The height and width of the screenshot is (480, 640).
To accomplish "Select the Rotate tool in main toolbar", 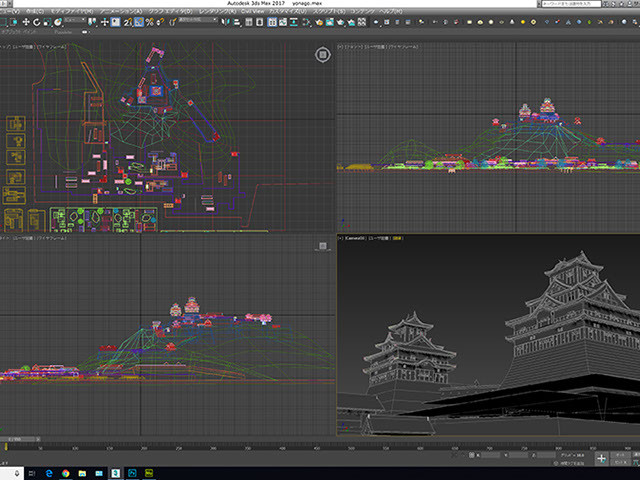I will tap(36, 21).
